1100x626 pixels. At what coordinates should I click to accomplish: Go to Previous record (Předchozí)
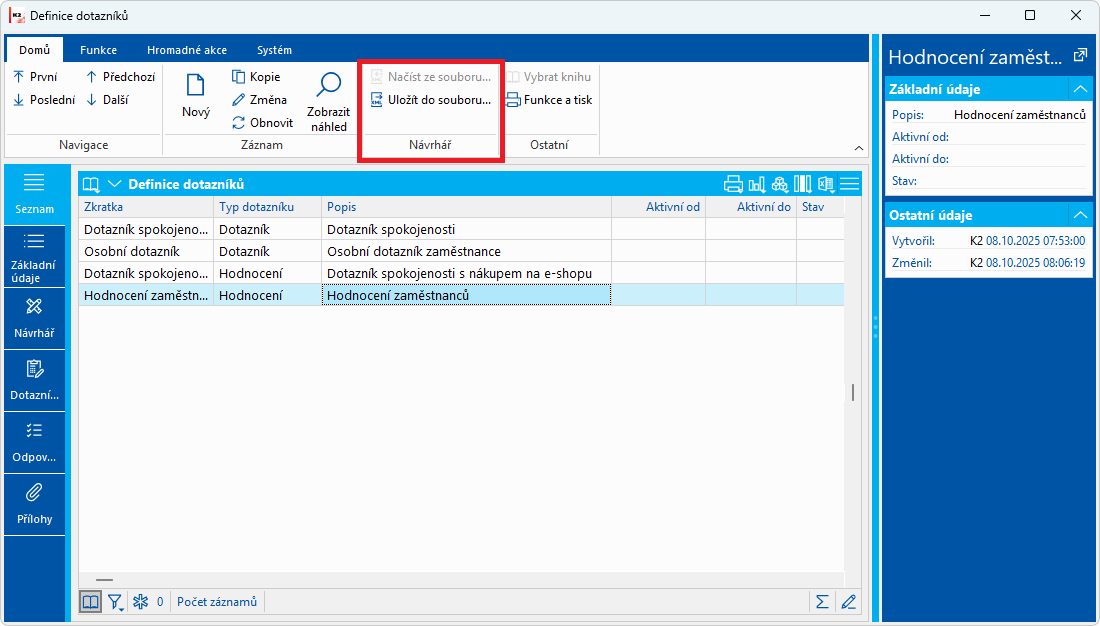[120, 77]
